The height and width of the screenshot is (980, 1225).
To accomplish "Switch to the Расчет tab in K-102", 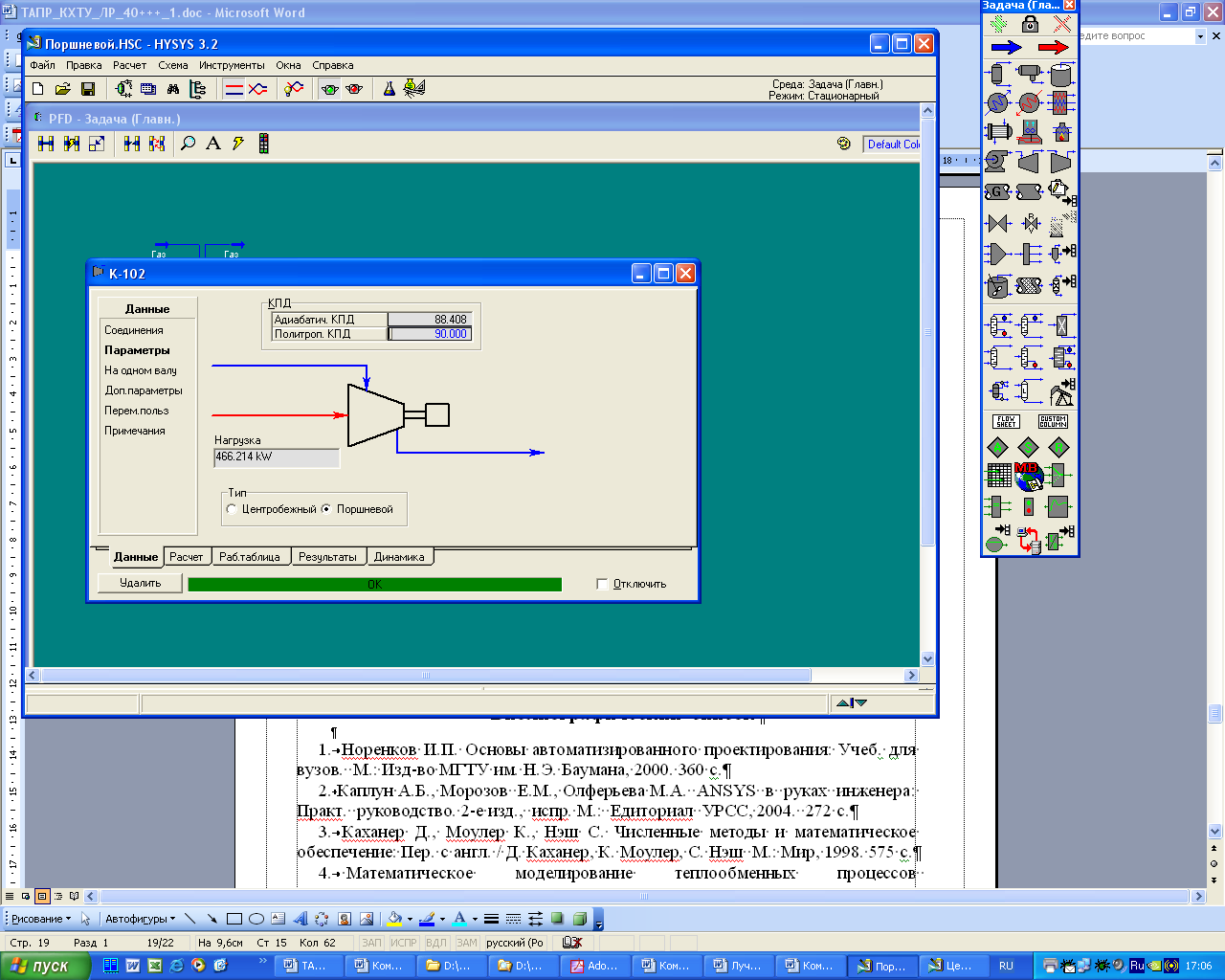I will 187,557.
